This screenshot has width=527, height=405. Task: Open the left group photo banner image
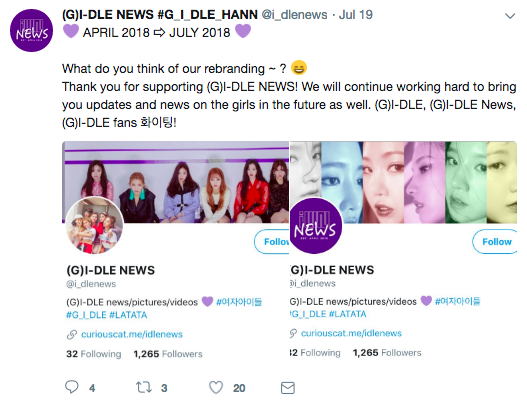coord(175,182)
